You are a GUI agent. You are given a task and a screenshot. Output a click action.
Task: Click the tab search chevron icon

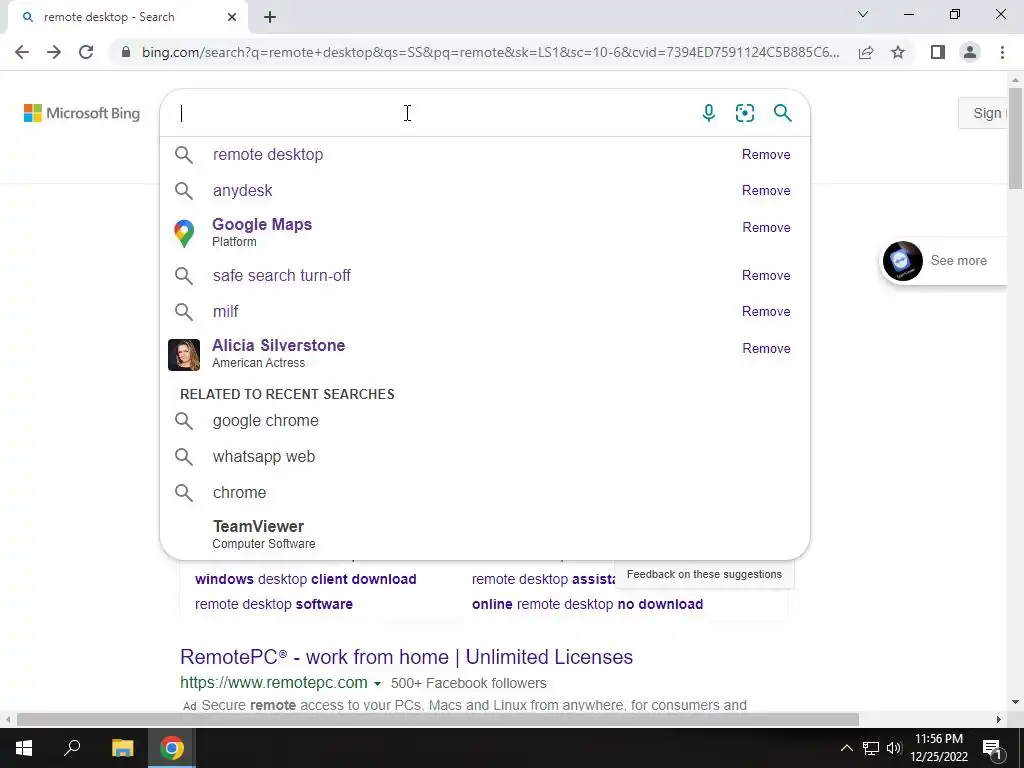[x=863, y=14]
